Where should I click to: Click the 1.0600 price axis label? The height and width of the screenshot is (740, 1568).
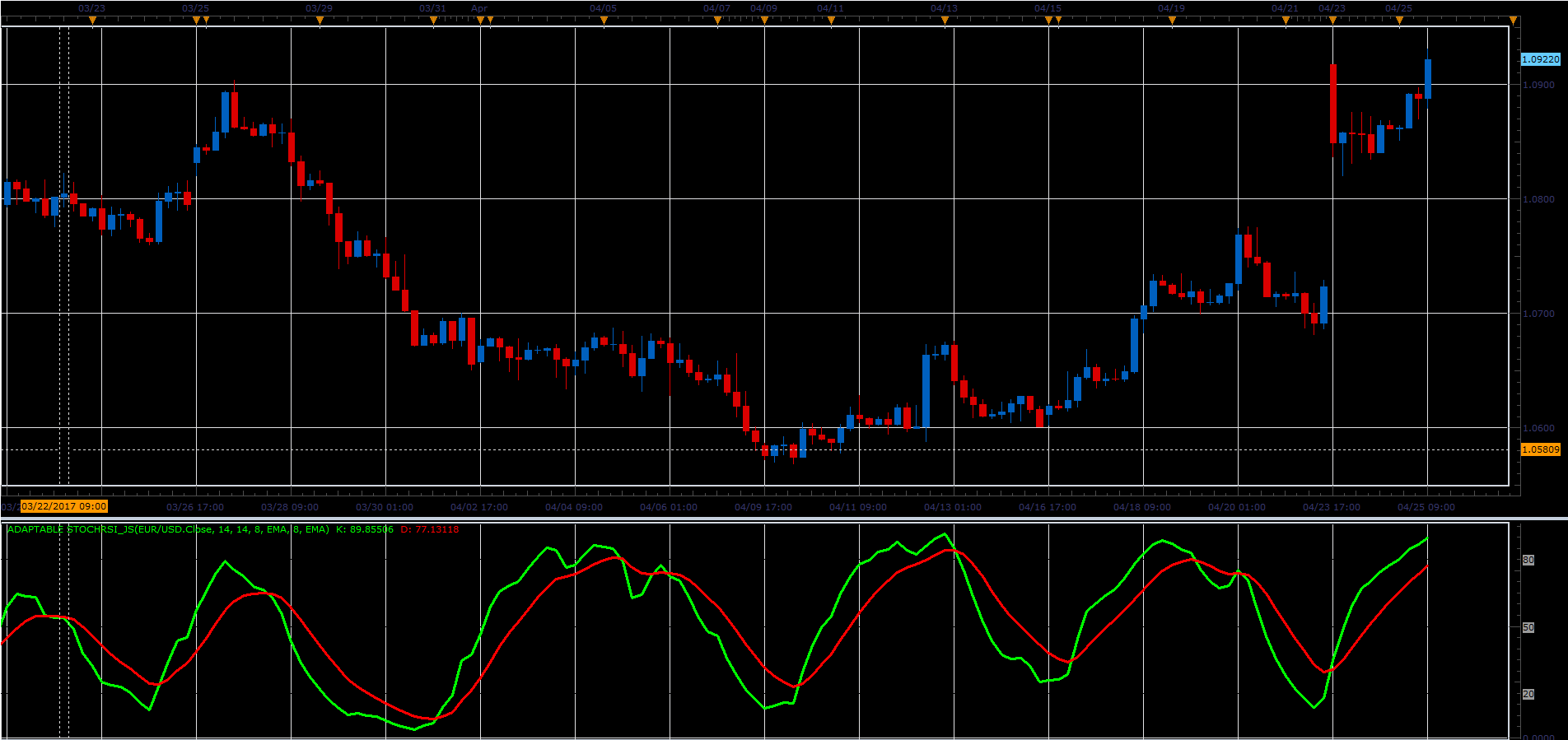tap(1539, 428)
